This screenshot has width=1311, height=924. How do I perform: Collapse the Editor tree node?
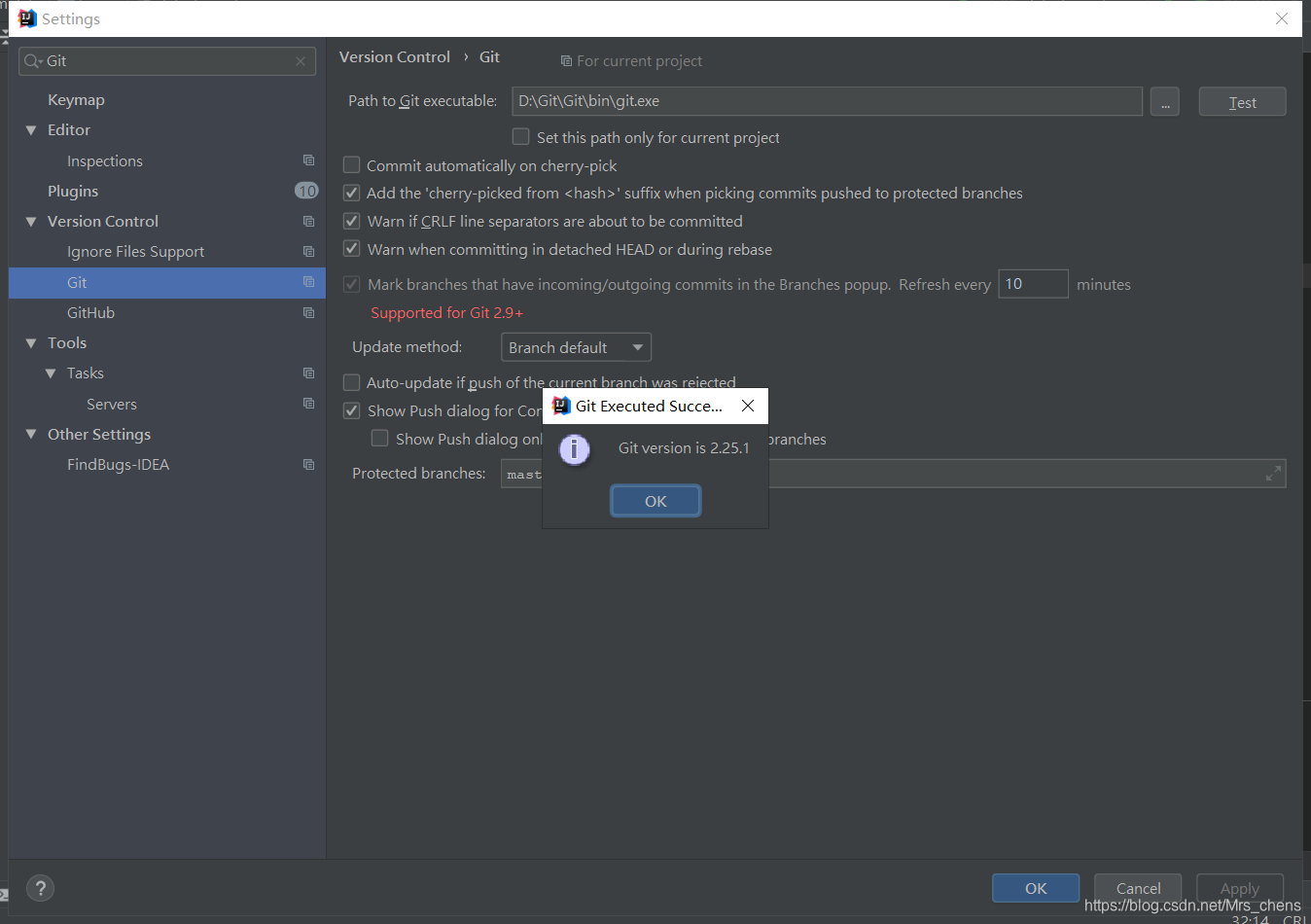[31, 130]
